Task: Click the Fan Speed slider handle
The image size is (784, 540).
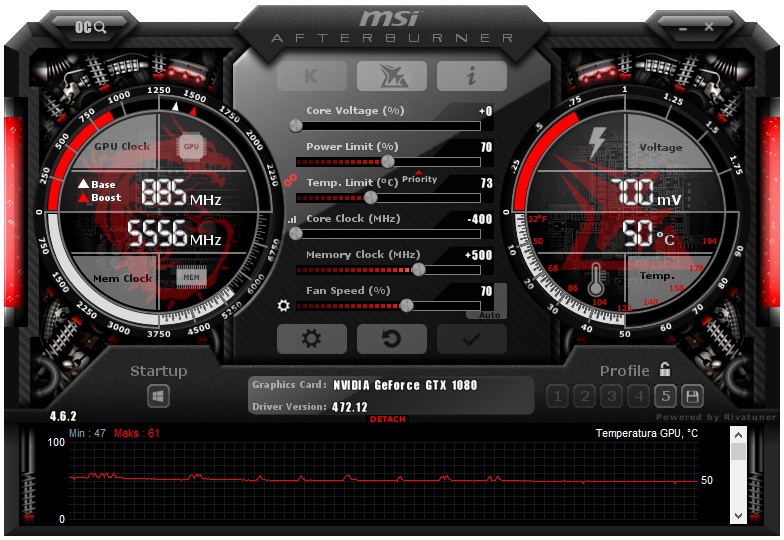Action: pos(406,306)
